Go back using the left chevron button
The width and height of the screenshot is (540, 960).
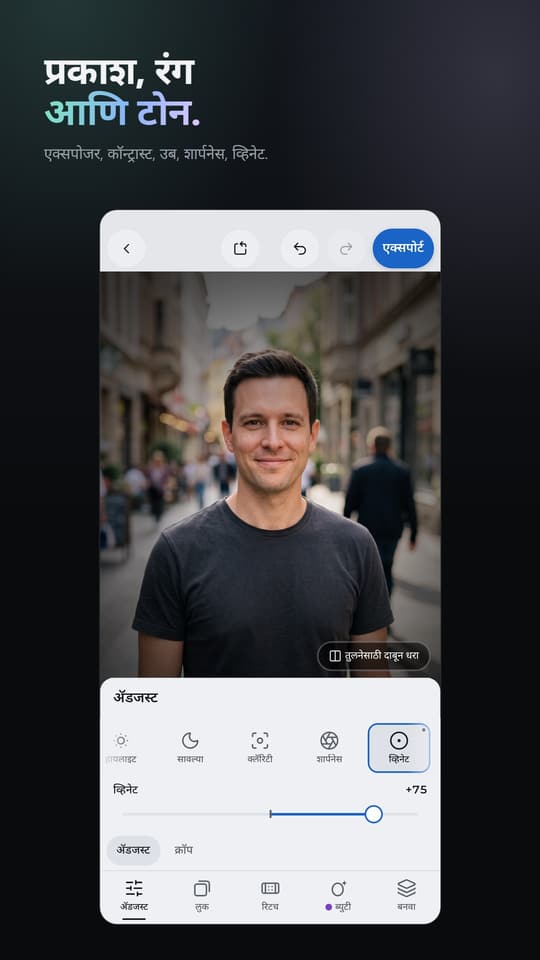point(127,249)
